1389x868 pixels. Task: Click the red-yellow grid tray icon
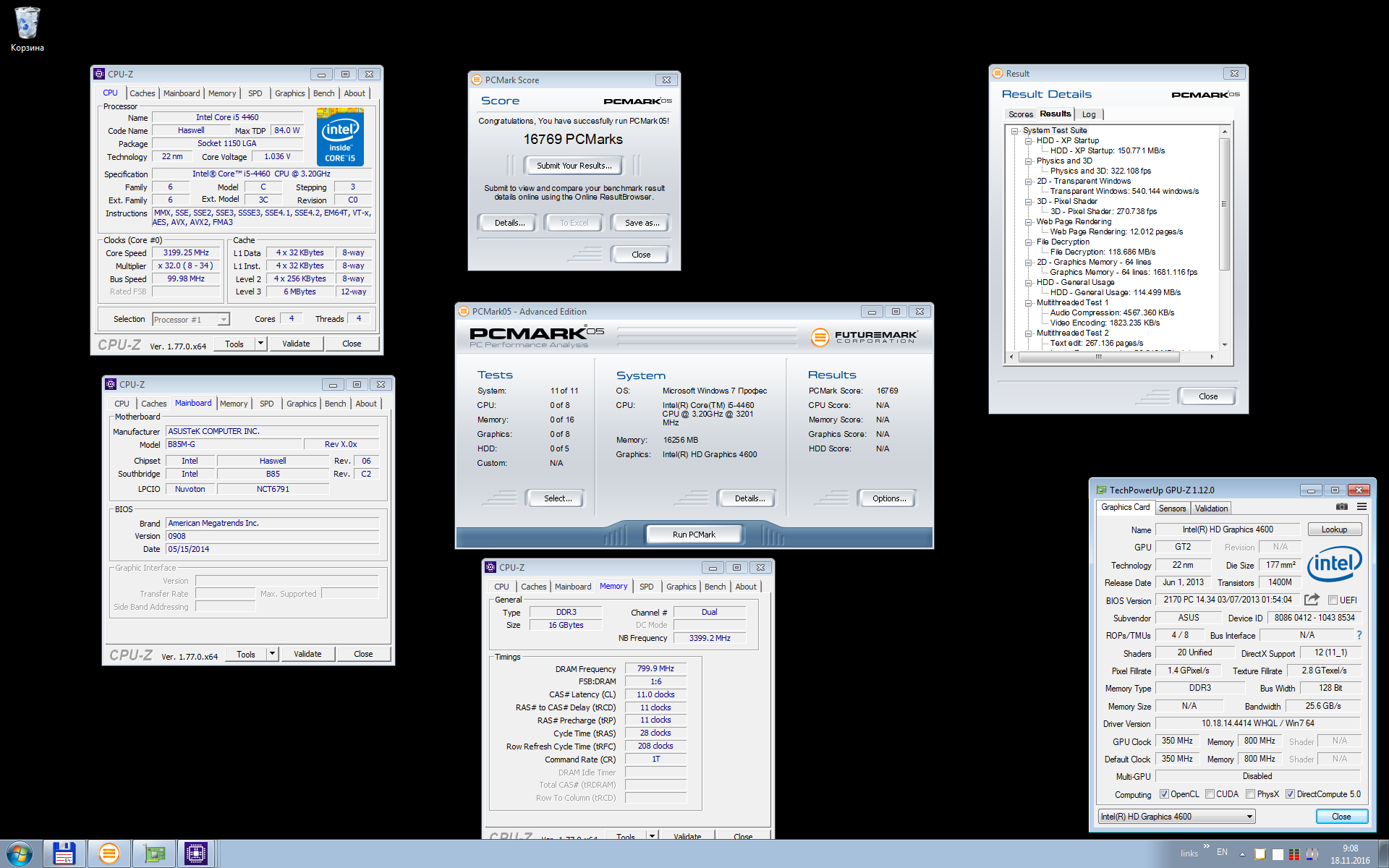click(x=1294, y=854)
